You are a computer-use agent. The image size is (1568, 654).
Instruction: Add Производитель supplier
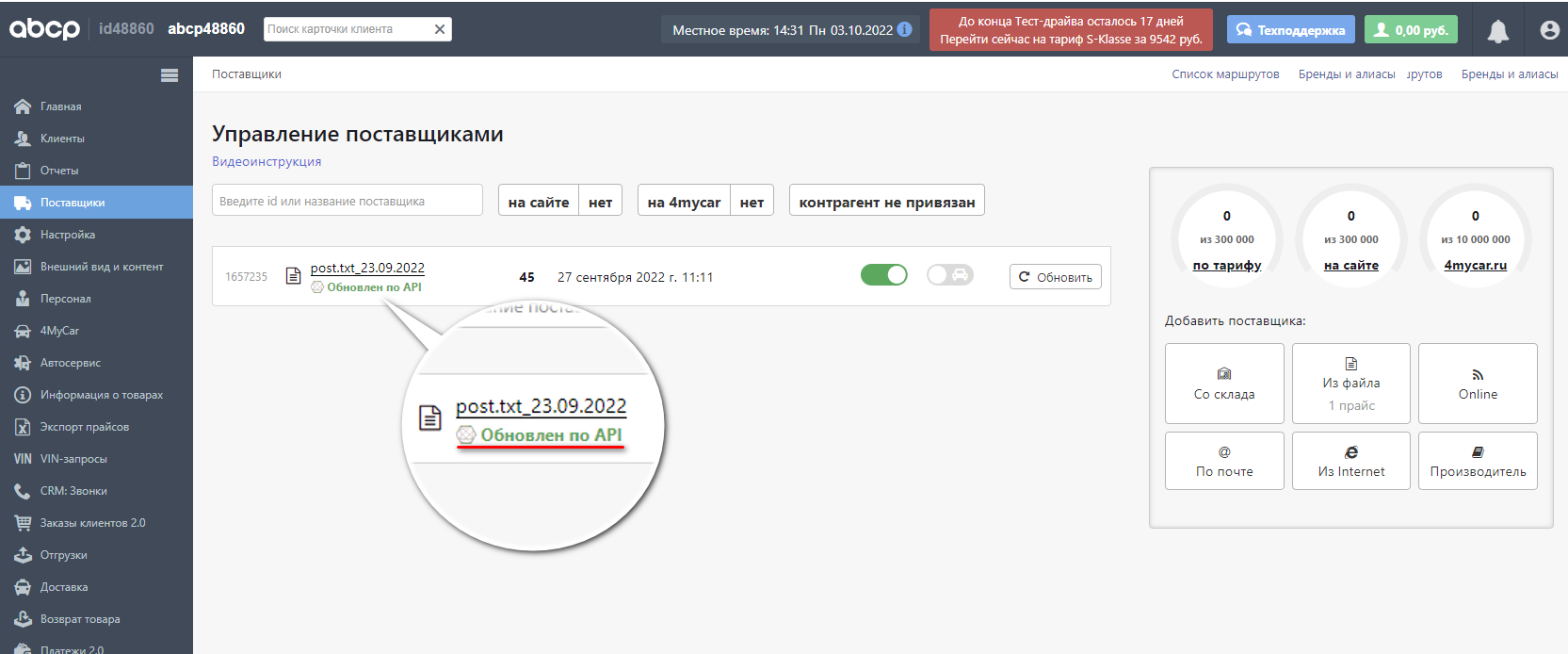click(1479, 461)
